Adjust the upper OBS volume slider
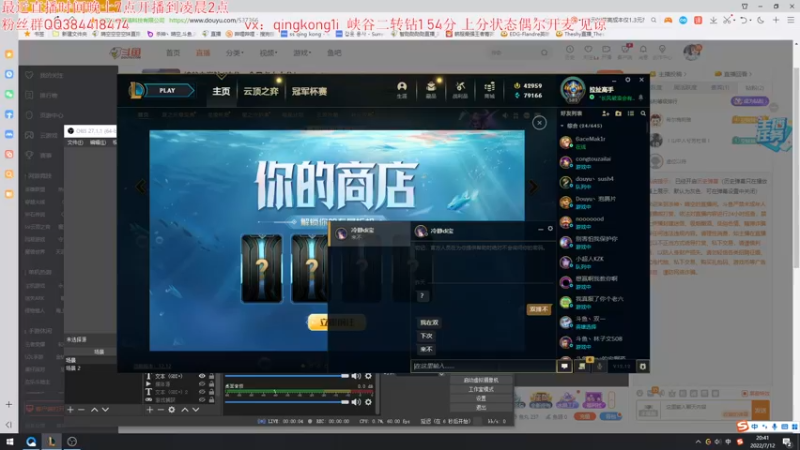Screen dimensions: 800x450 pos(287,376)
